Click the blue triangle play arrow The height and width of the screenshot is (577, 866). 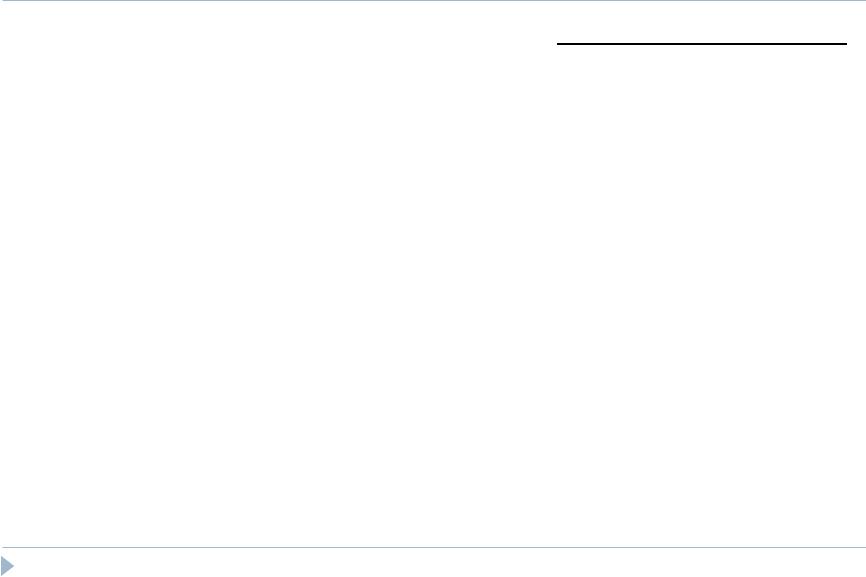pyautogui.click(x=7, y=566)
